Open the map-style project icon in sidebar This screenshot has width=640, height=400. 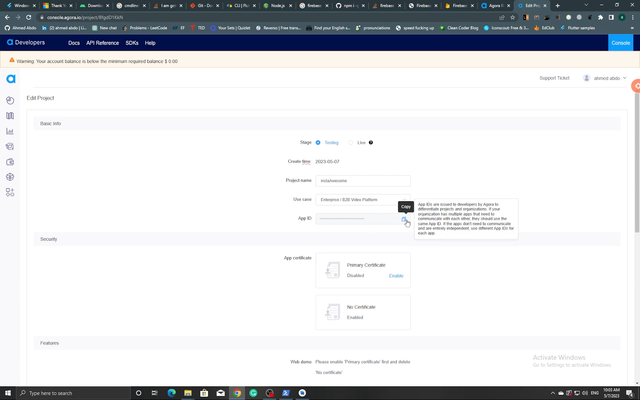(x=10, y=116)
